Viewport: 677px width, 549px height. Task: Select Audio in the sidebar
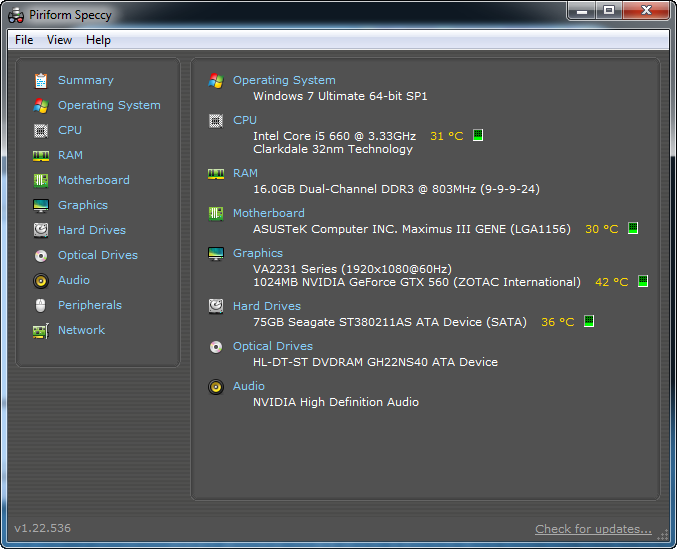[74, 280]
